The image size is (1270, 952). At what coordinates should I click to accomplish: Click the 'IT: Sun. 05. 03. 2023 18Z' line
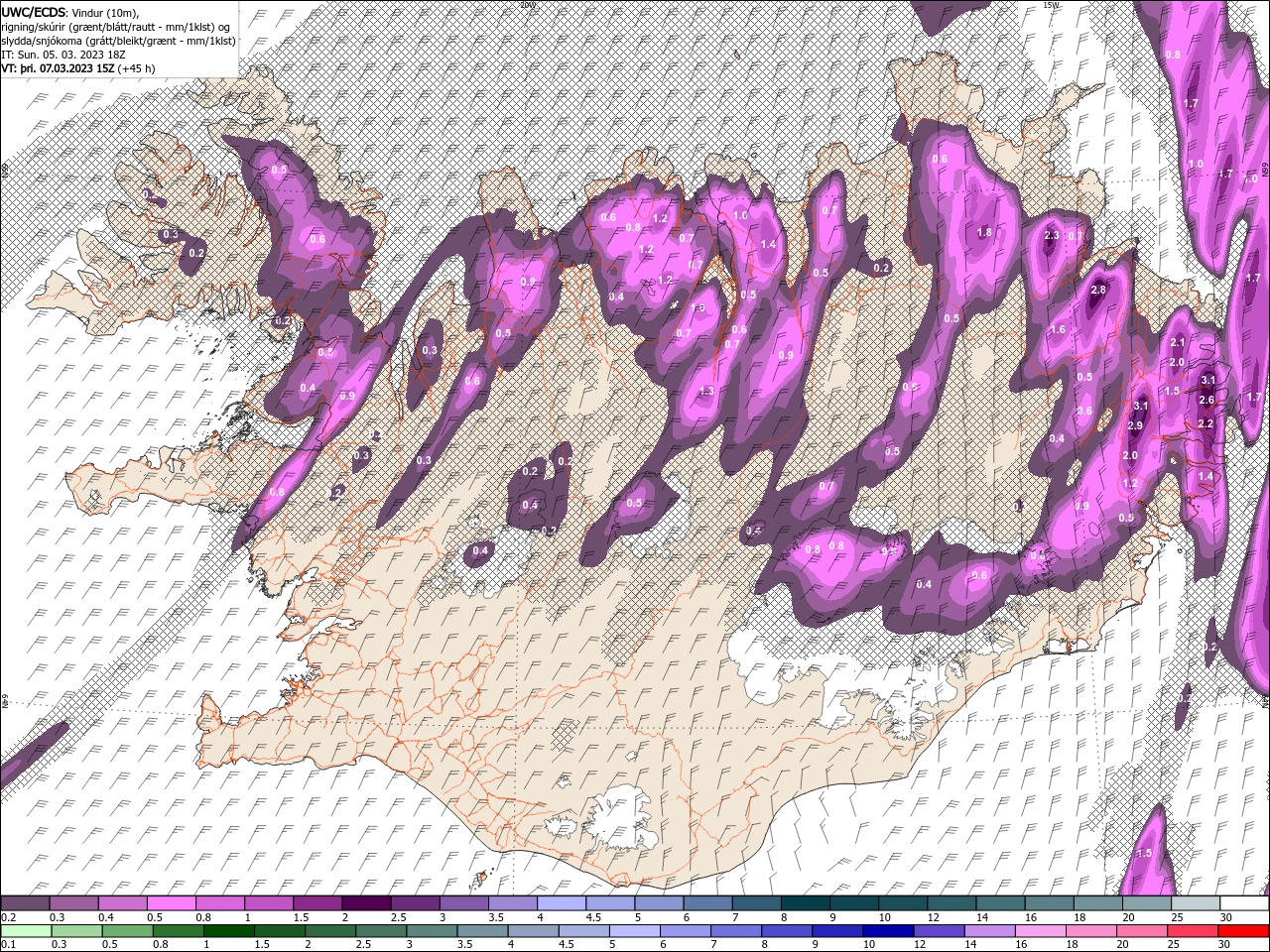pyautogui.click(x=63, y=55)
